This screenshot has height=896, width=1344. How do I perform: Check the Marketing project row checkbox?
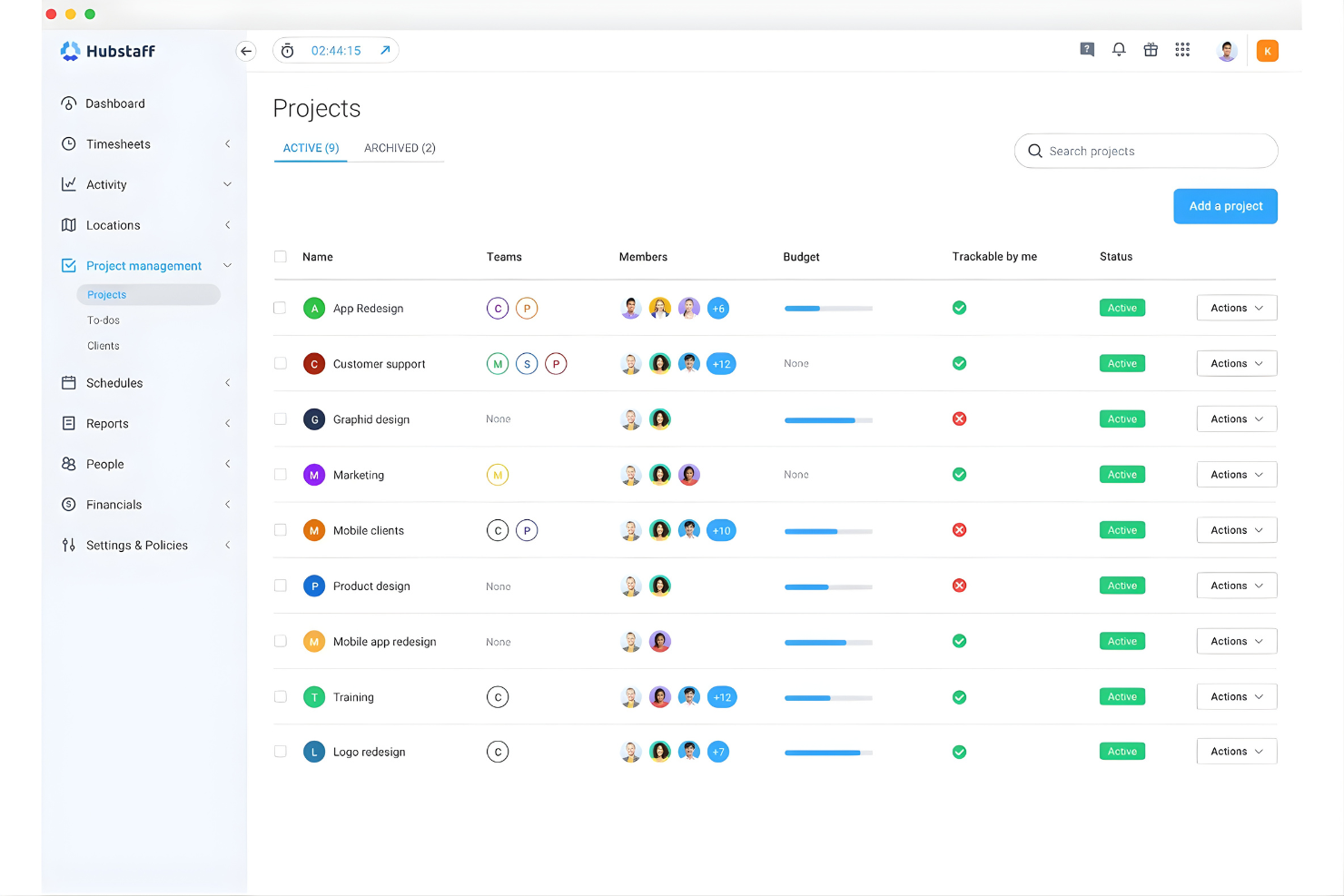pyautogui.click(x=280, y=474)
